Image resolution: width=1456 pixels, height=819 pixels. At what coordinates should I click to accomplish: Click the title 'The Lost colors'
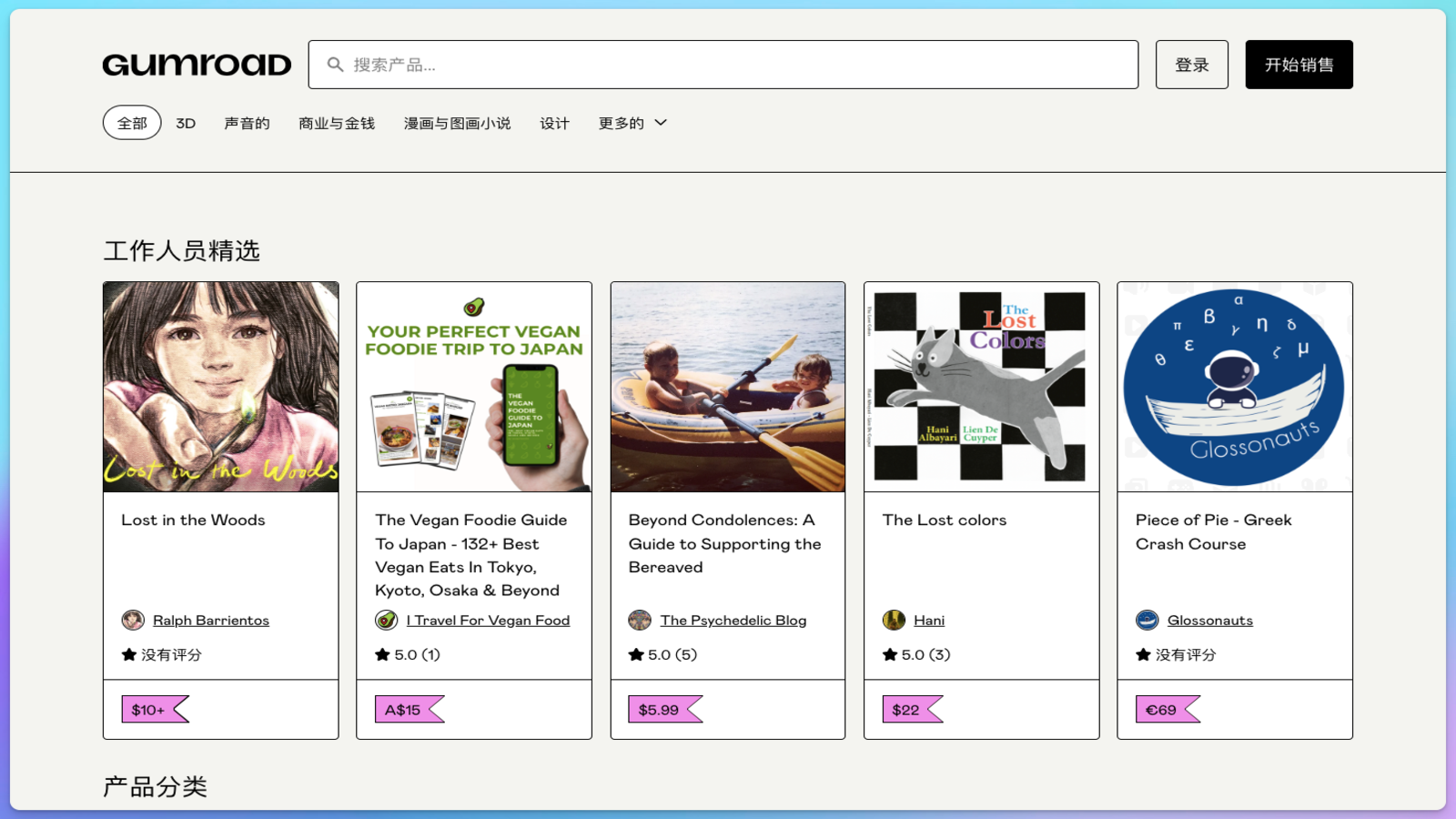tap(945, 521)
